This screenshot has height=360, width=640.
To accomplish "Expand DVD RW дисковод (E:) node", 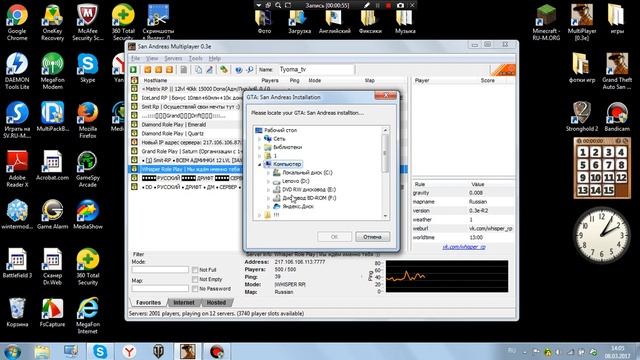I will (269, 190).
